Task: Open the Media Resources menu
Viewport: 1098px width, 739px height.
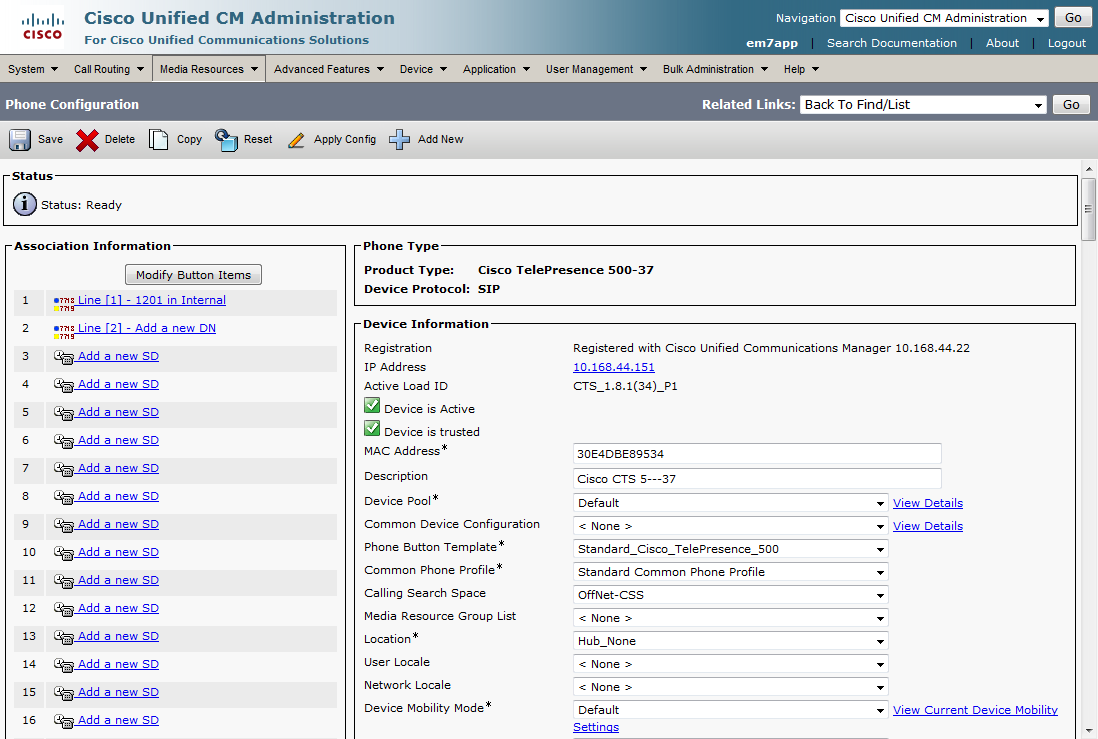Action: 209,69
